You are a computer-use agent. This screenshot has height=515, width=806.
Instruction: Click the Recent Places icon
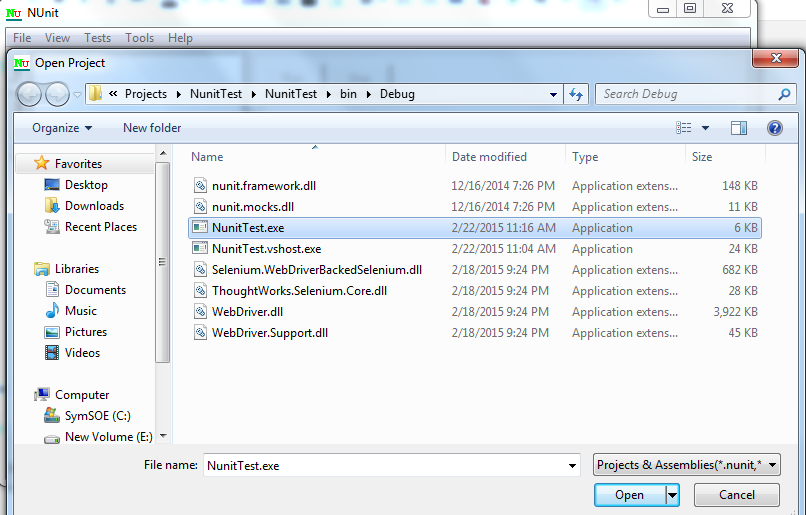click(52, 227)
